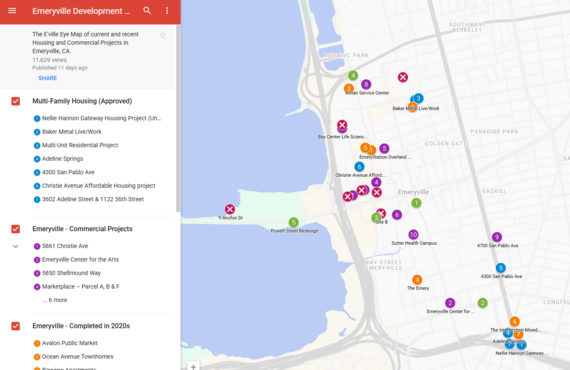Click blue marker 3 at Baker Metal Live/Work
This screenshot has width=570, height=370.
click(x=418, y=98)
